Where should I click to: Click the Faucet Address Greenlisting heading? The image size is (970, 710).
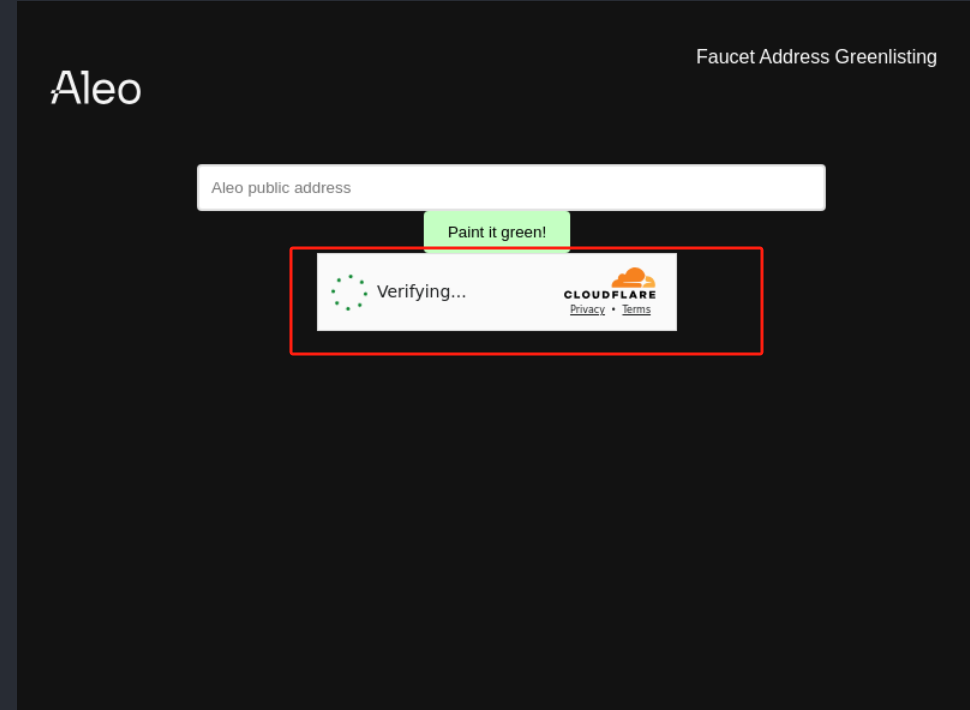click(816, 57)
